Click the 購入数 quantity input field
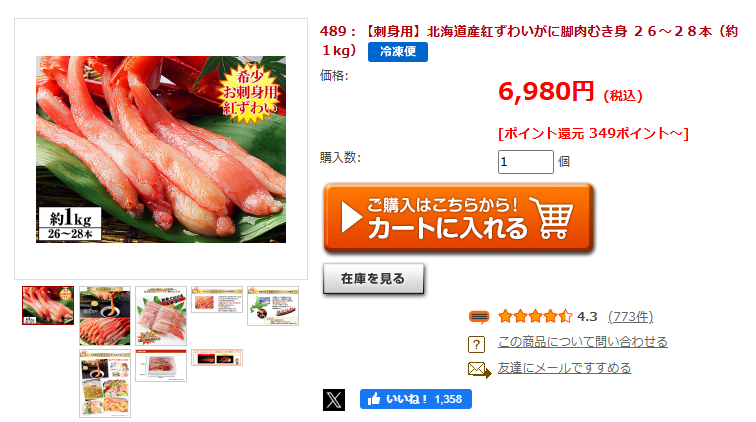The image size is (756, 422). (x=526, y=162)
